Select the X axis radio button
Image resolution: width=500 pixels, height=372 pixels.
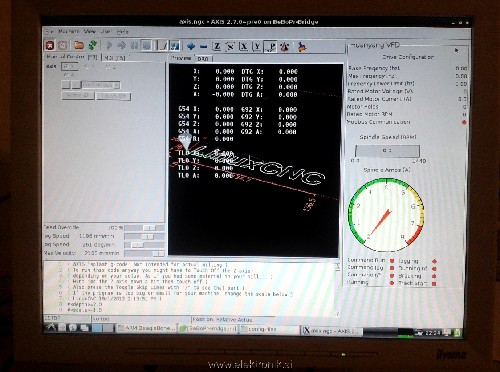(69, 67)
